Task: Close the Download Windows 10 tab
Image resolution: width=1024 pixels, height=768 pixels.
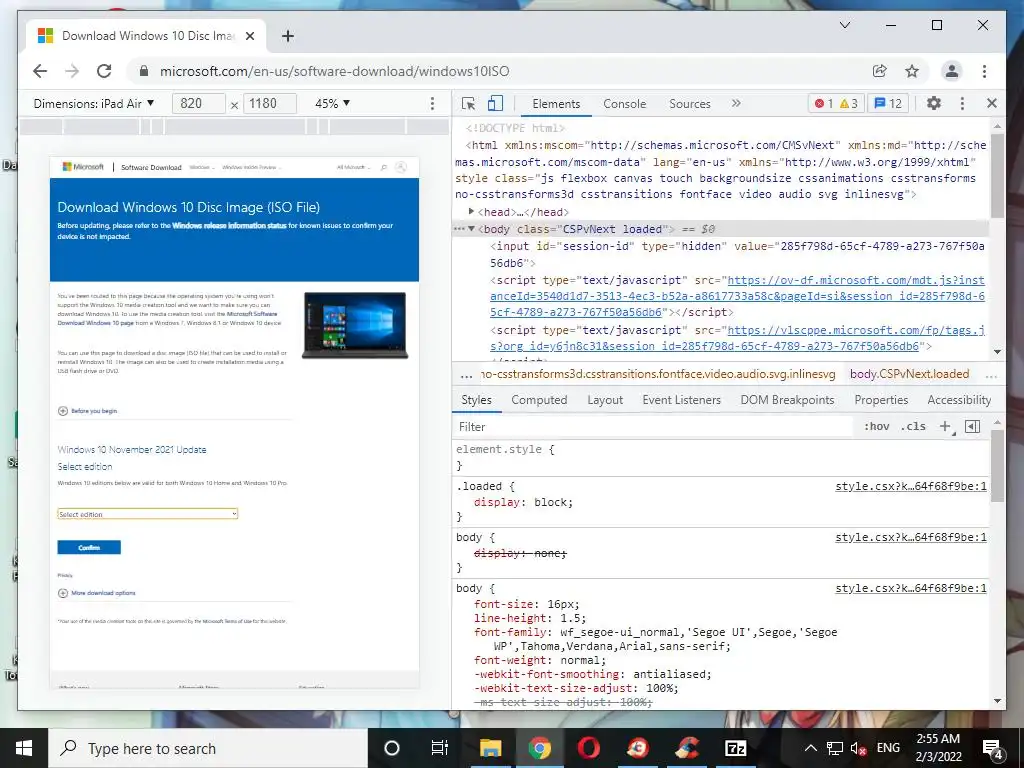Action: [249, 36]
